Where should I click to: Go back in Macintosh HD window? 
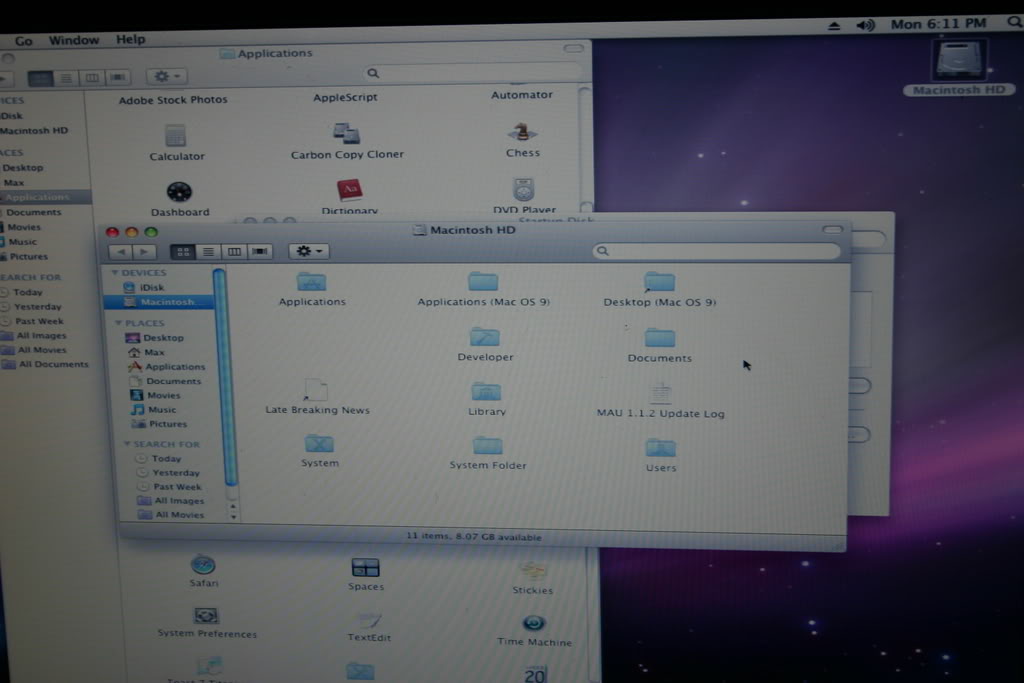point(121,251)
